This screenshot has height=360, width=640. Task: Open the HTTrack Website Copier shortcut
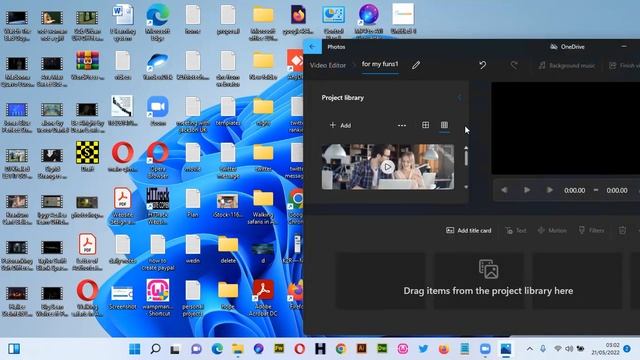point(158,207)
